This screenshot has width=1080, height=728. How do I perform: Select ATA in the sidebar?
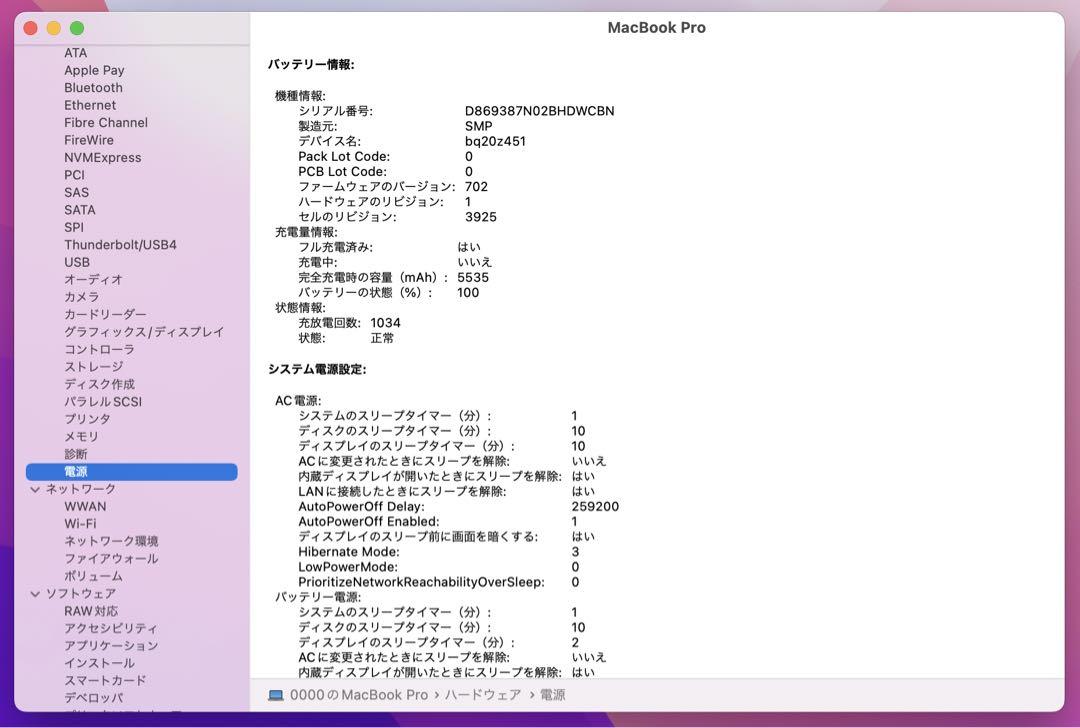76,53
